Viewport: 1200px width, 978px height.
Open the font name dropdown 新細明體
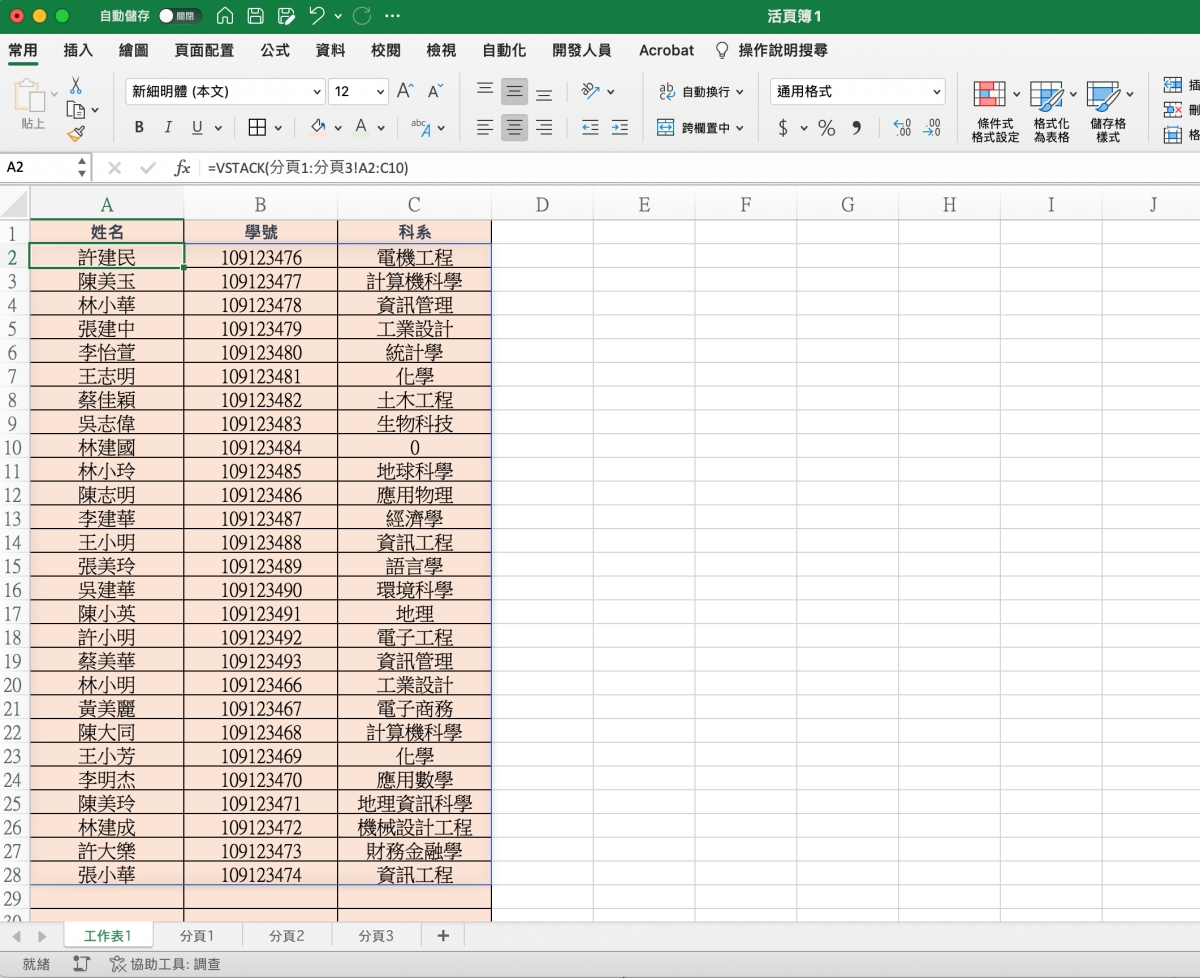(x=316, y=91)
